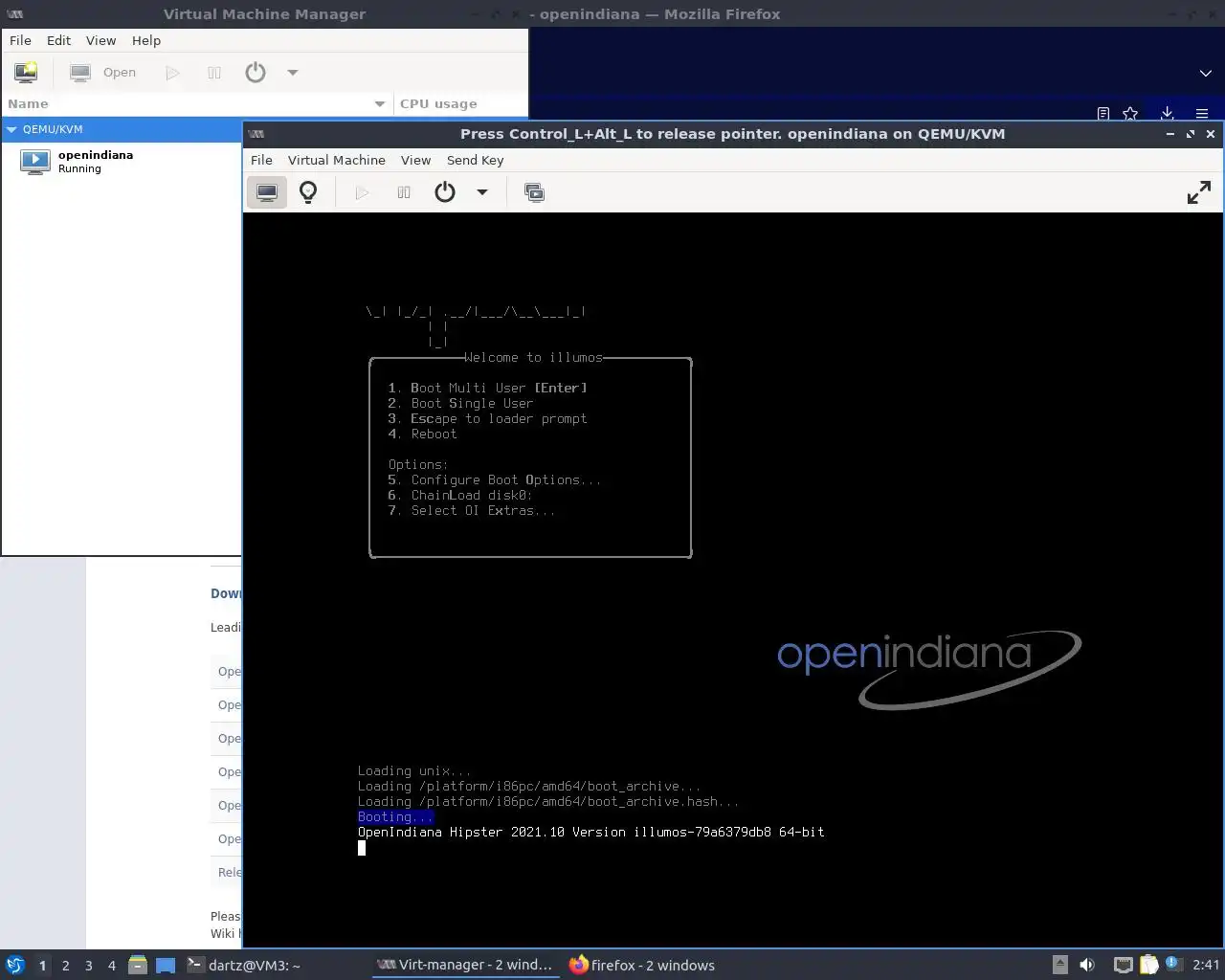Open File menu in openindiana console window
1225x980 pixels.
point(261,160)
